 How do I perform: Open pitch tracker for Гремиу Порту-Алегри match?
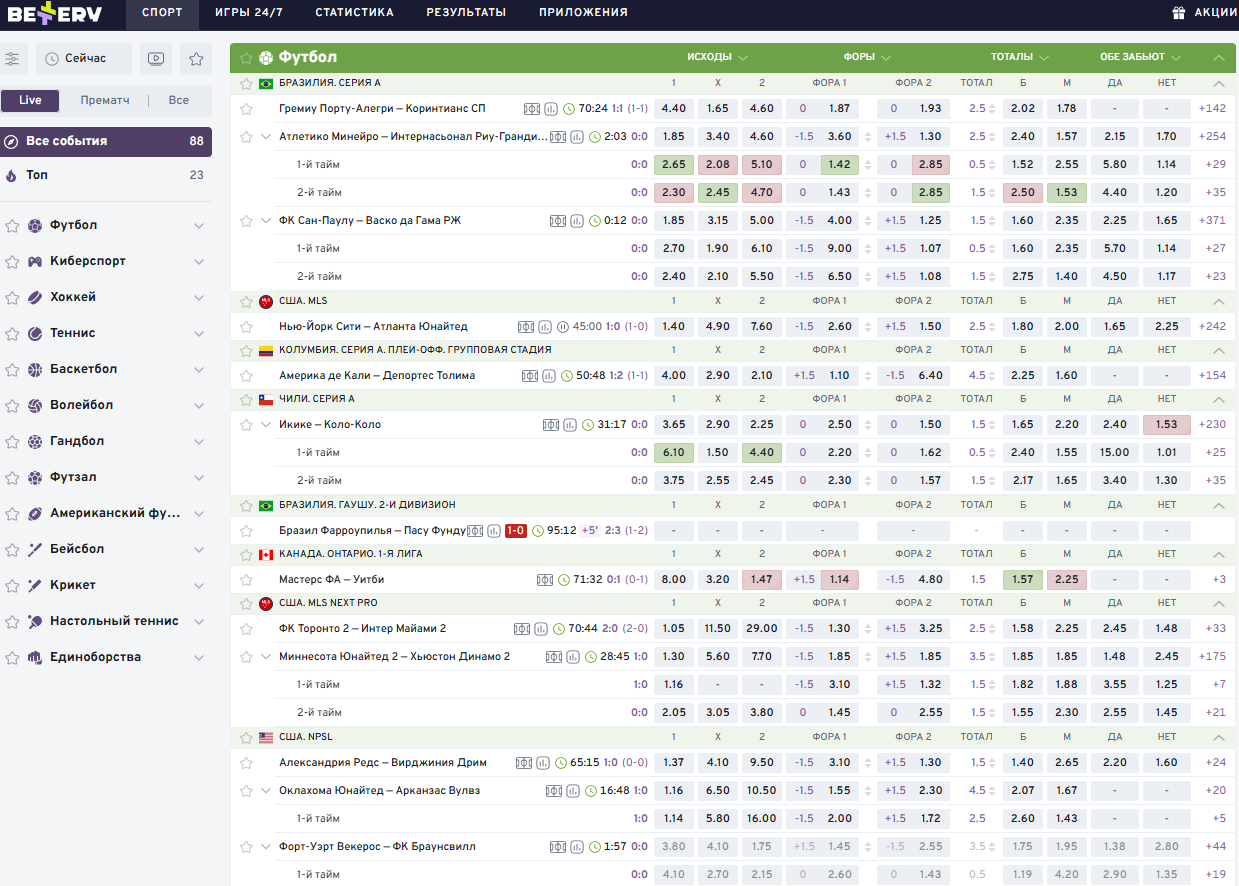532,108
